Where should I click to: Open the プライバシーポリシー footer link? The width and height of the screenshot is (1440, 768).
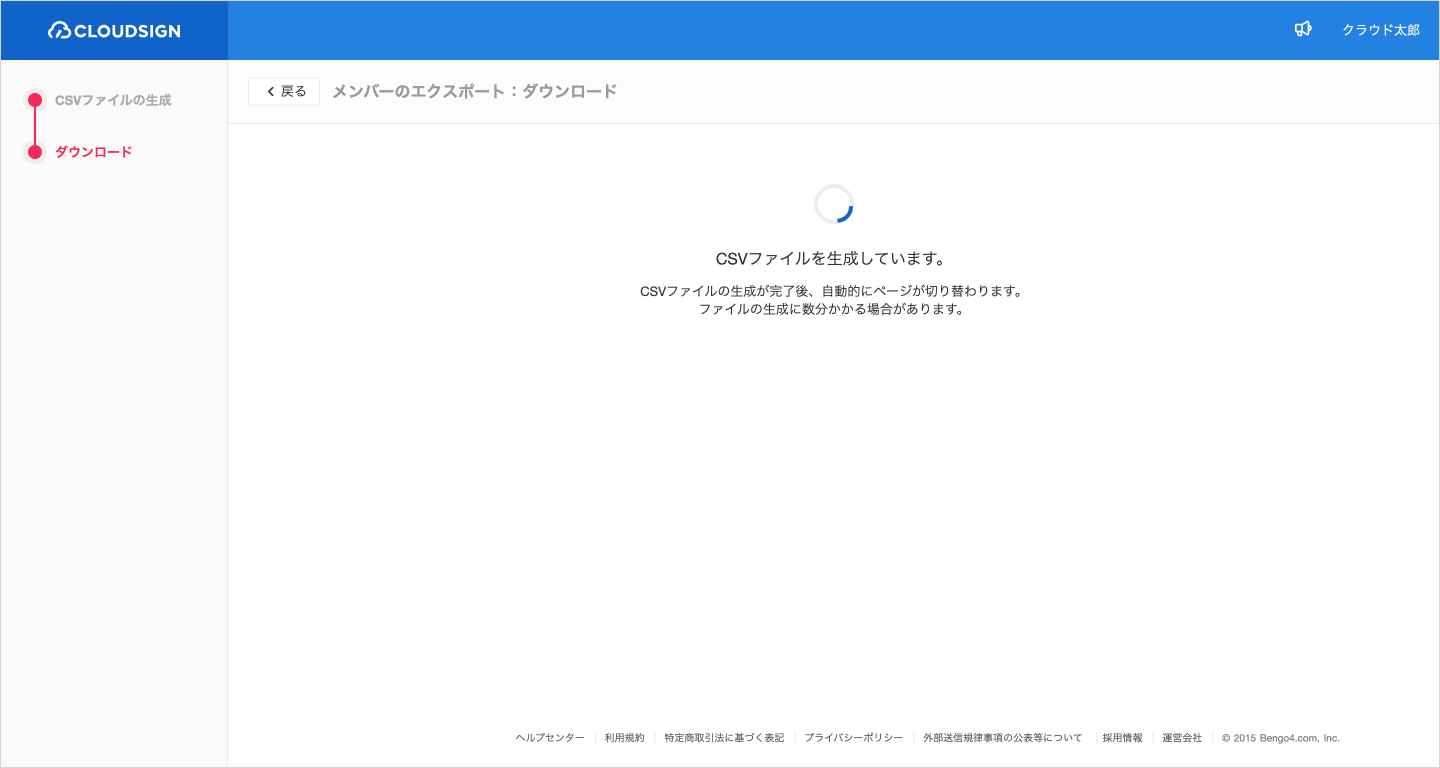[x=853, y=738]
